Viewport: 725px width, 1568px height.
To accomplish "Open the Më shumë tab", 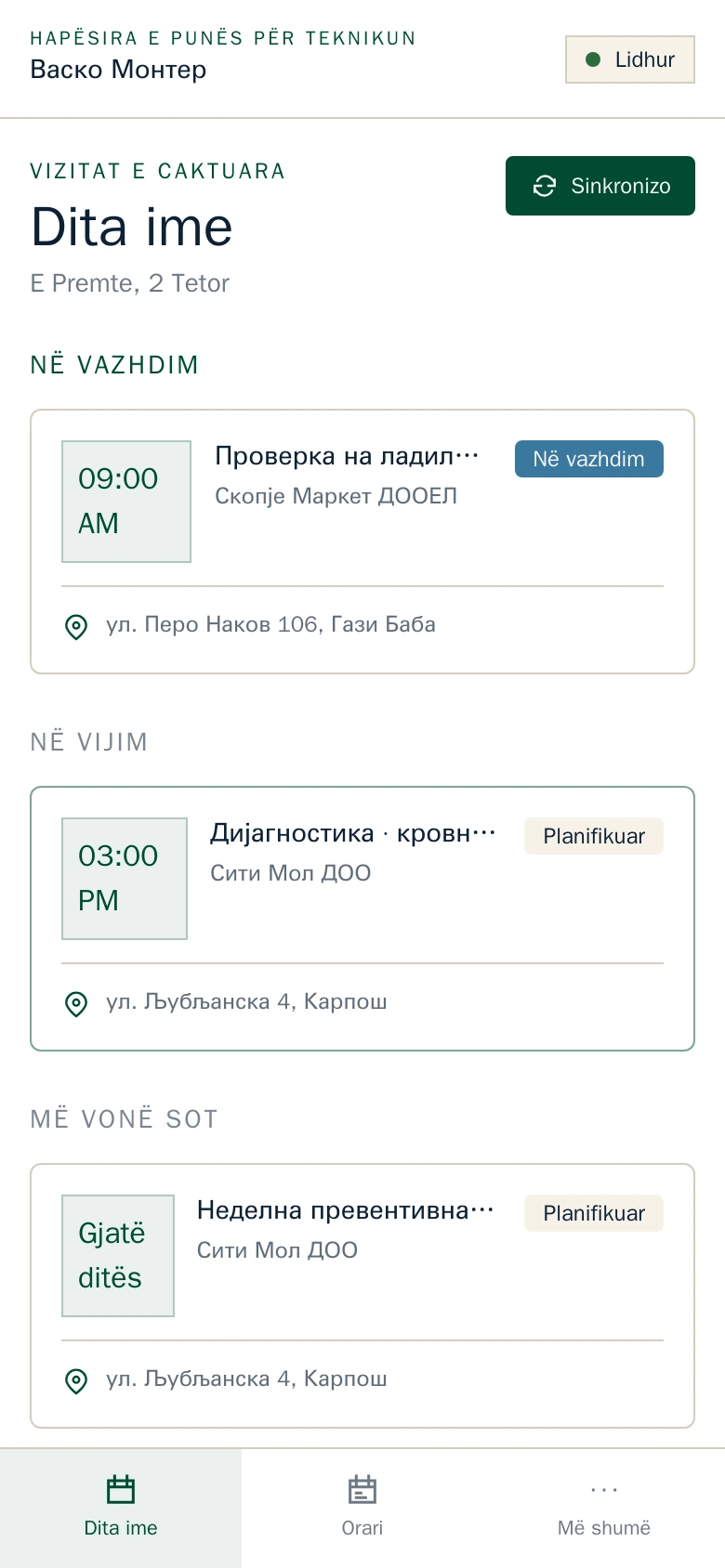I will pyautogui.click(x=604, y=1508).
